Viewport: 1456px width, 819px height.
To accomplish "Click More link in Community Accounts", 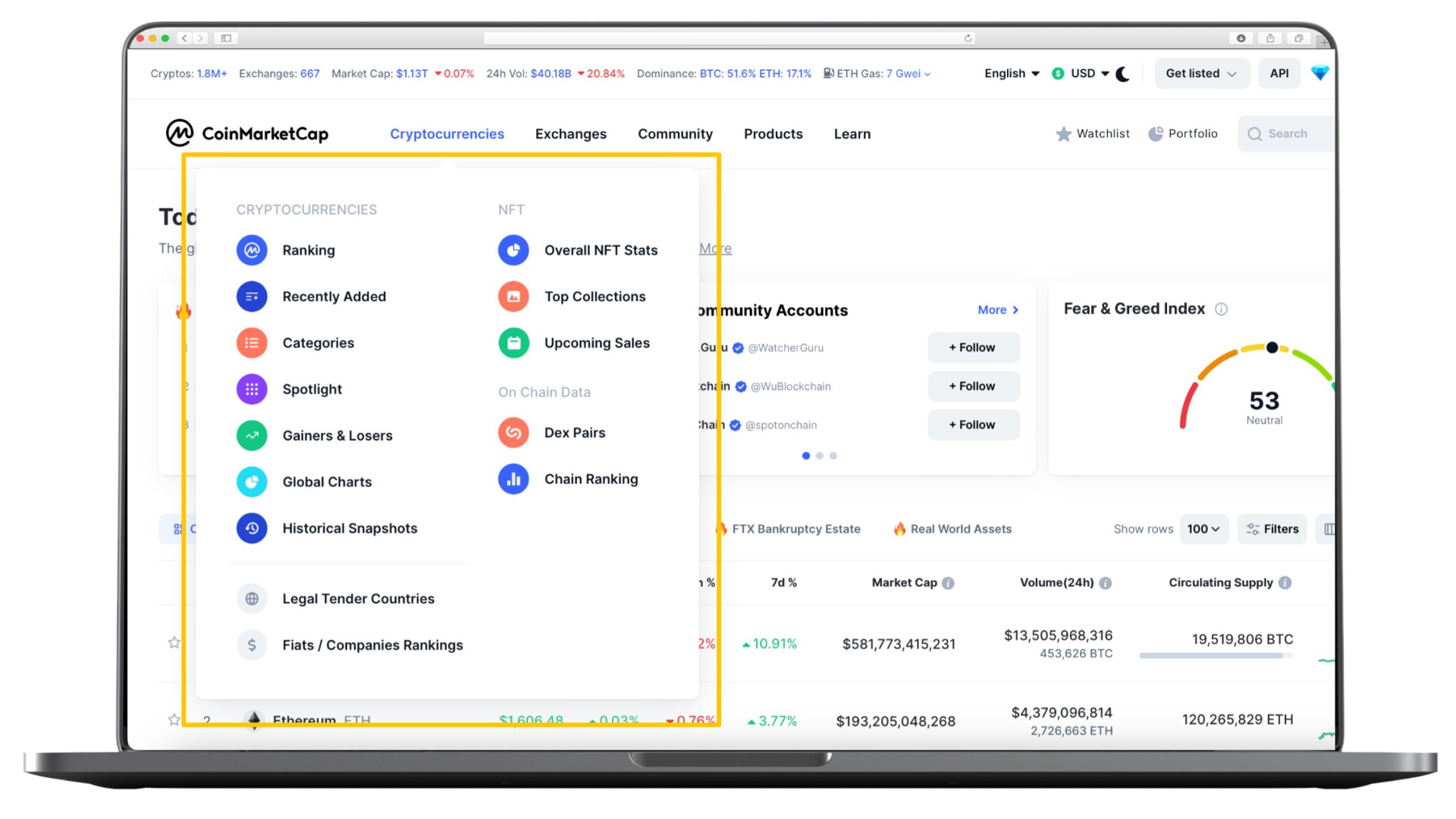I will point(998,309).
